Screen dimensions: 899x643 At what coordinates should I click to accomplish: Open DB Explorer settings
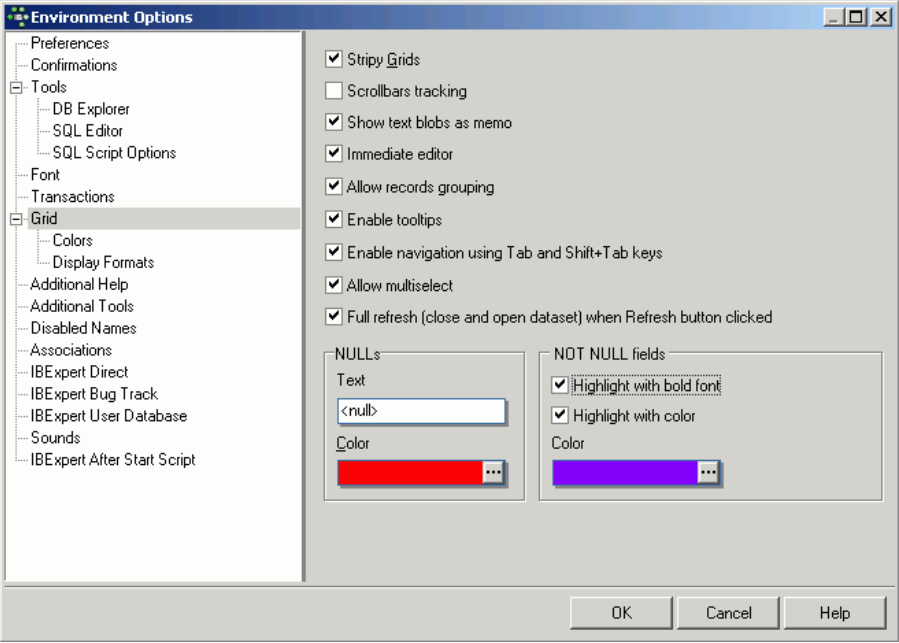tap(91, 108)
